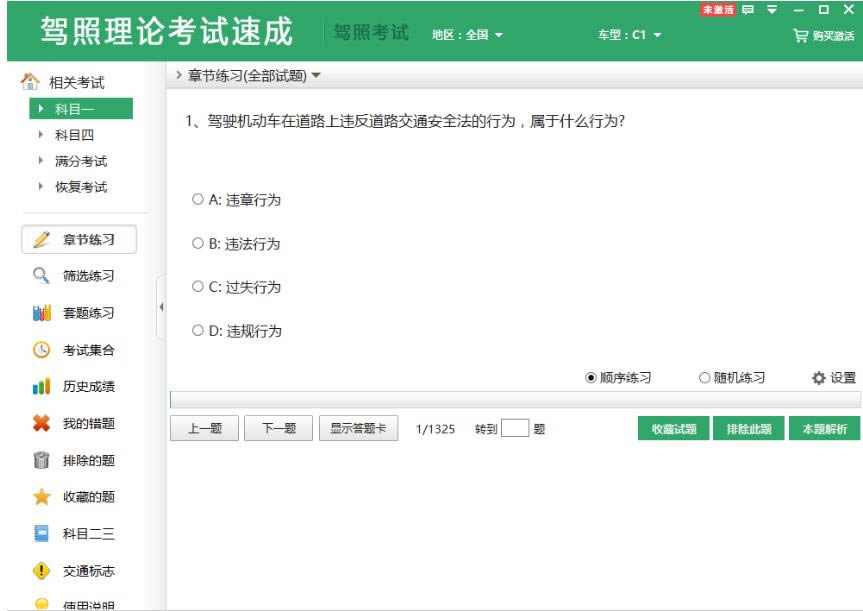The image size is (863, 611).
Task: Click the pencil icon for 章节练习
Action: 42,239
